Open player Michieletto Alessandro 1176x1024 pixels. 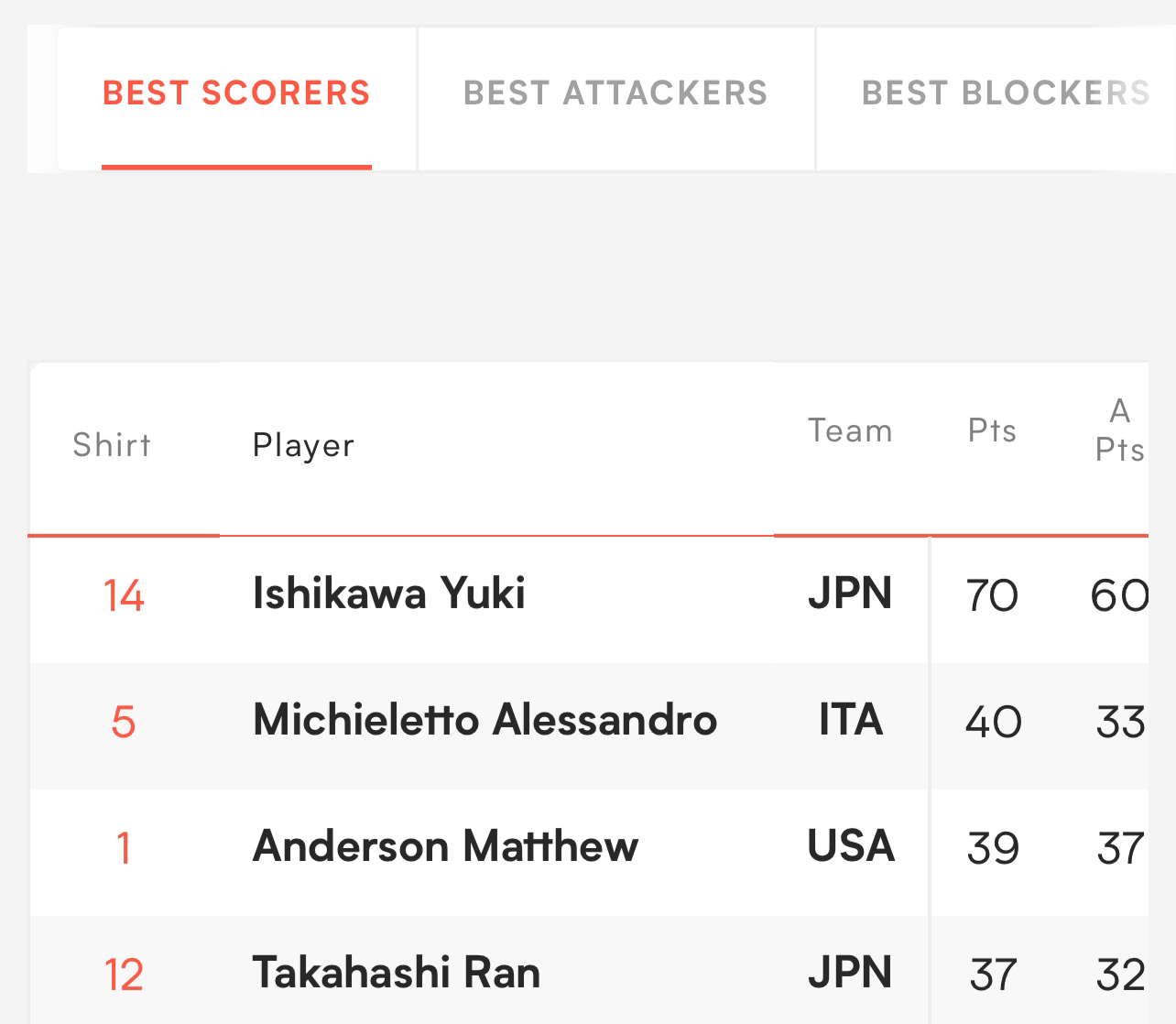point(485,720)
